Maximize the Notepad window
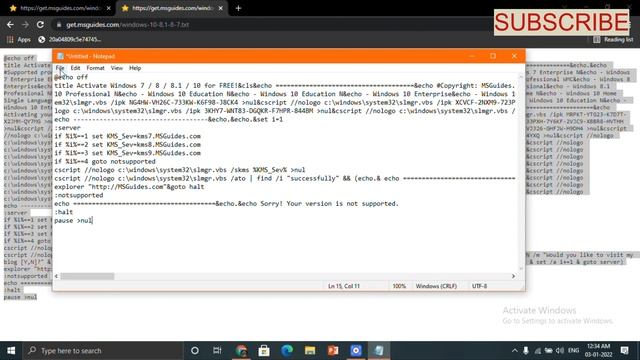This screenshot has height=360, width=640. (493, 56)
